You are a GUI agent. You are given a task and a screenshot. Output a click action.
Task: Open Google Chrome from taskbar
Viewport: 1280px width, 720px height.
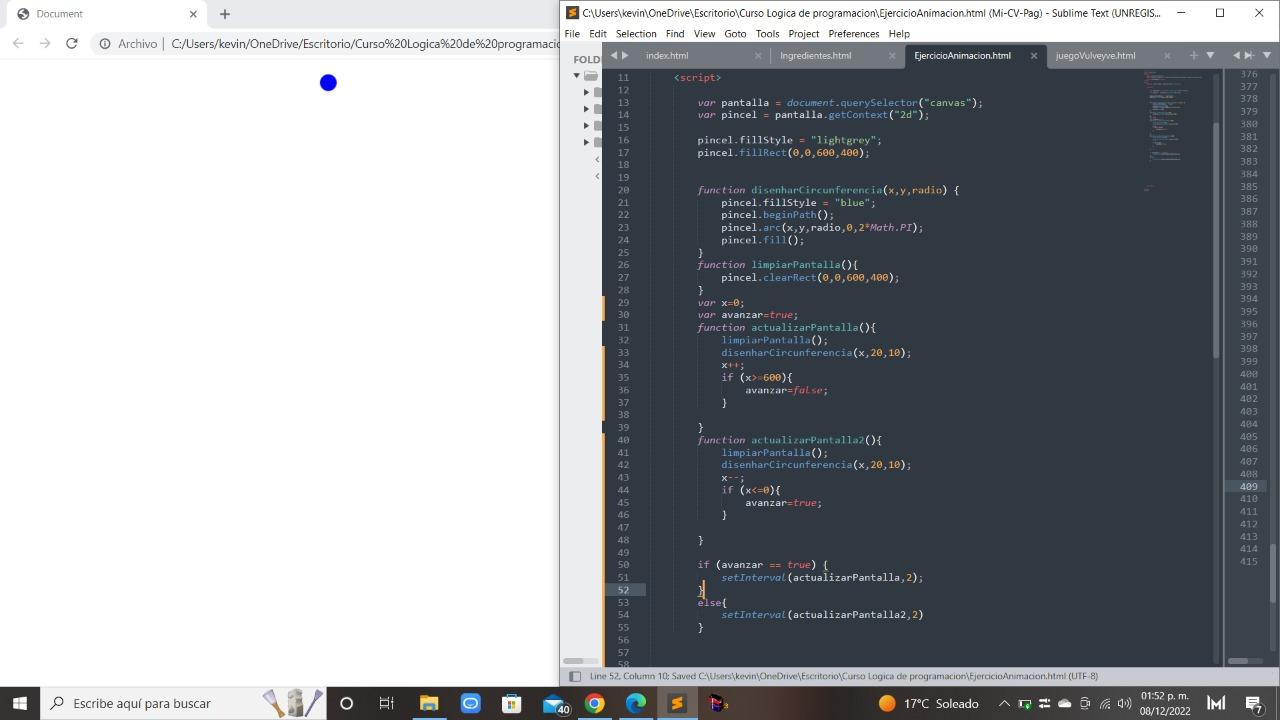coord(594,703)
